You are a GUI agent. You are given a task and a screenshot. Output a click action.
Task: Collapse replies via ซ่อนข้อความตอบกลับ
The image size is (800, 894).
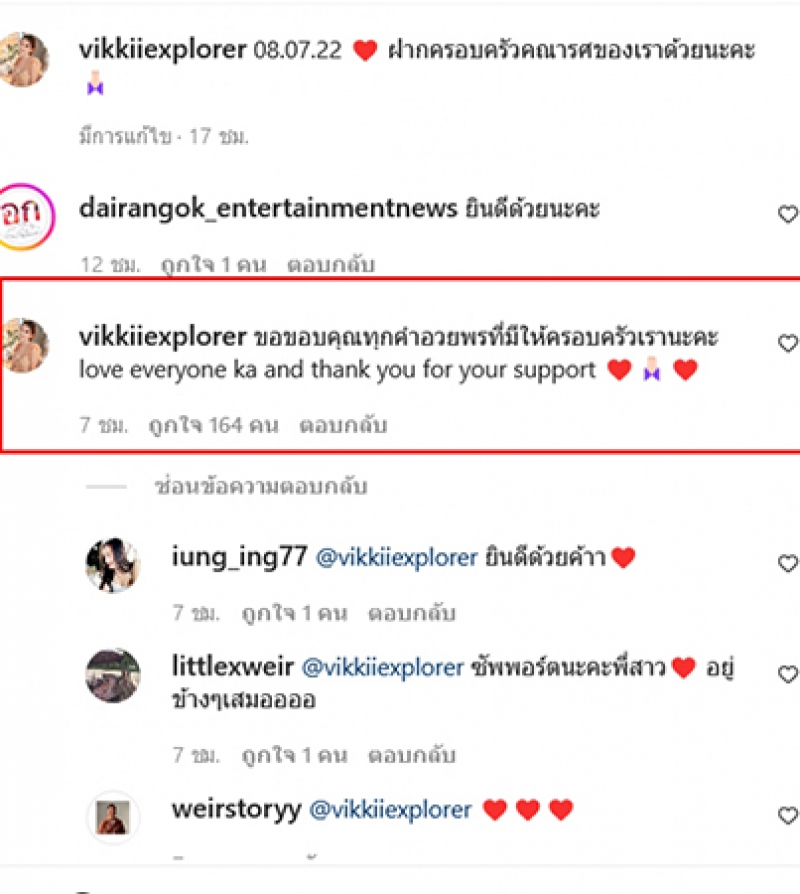pyautogui.click(x=261, y=486)
